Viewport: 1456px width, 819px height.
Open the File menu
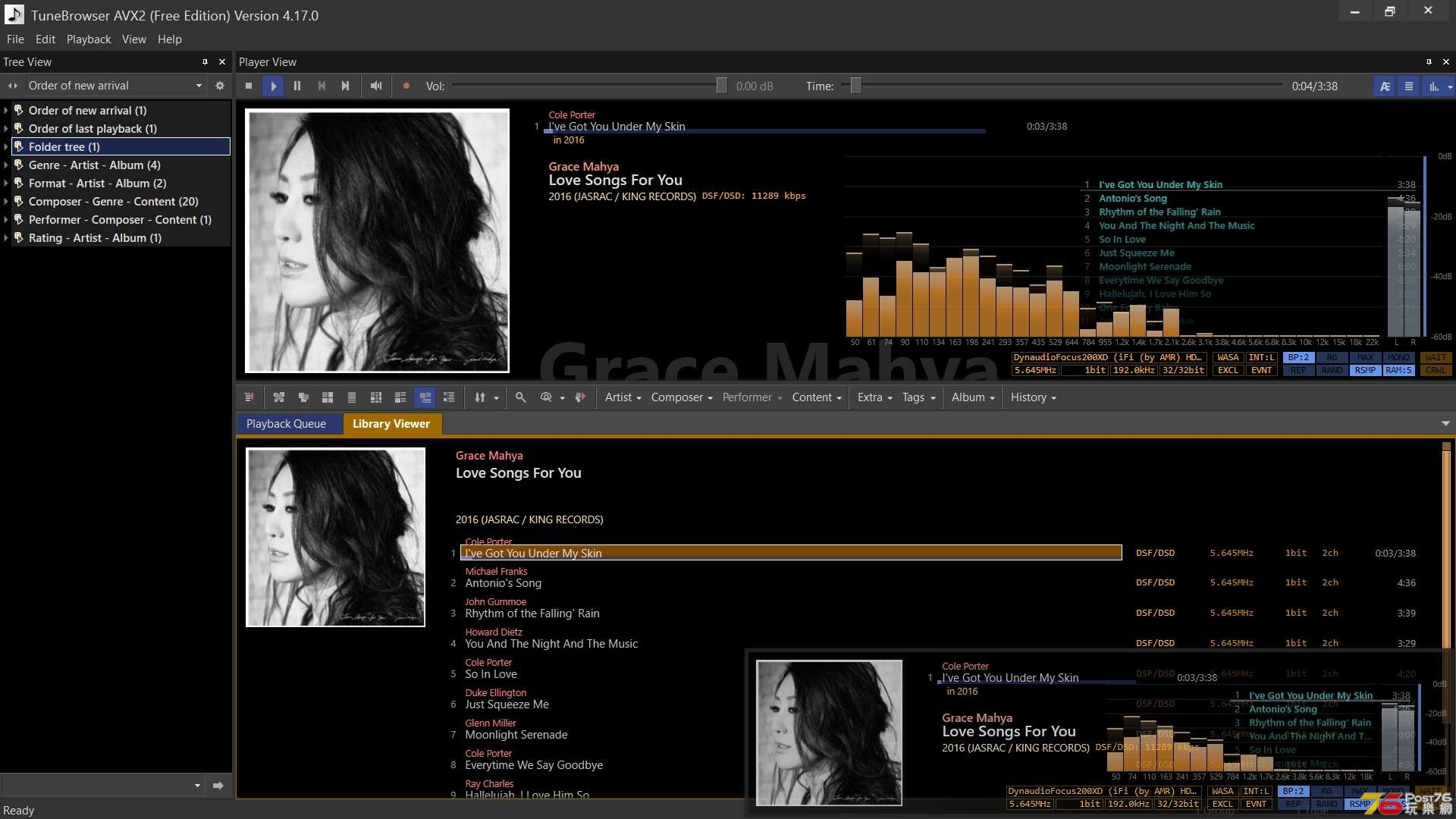click(15, 39)
